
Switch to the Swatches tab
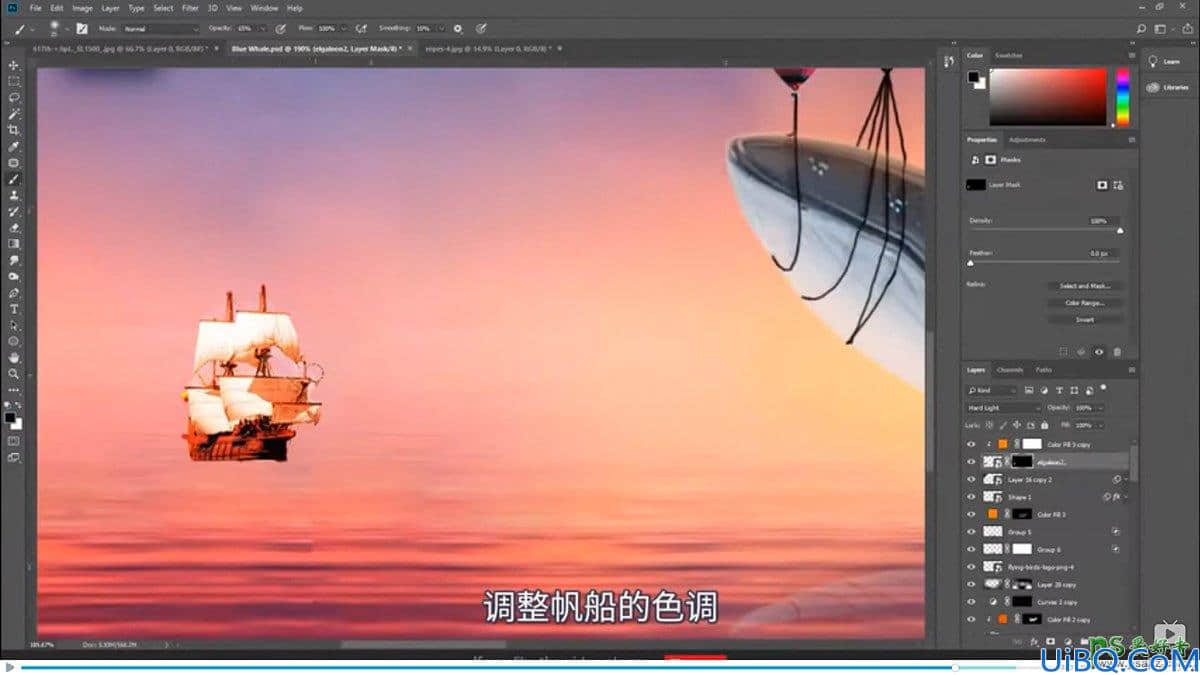click(x=1009, y=55)
